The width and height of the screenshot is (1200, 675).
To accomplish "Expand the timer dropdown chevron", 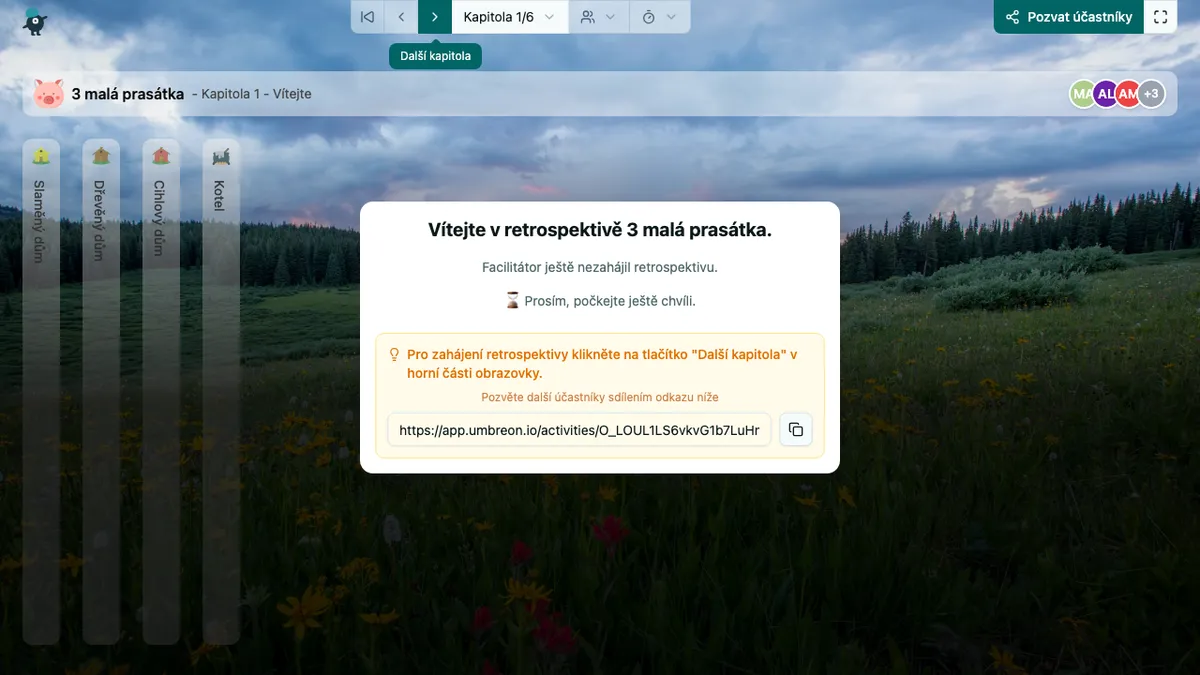I will click(x=673, y=16).
